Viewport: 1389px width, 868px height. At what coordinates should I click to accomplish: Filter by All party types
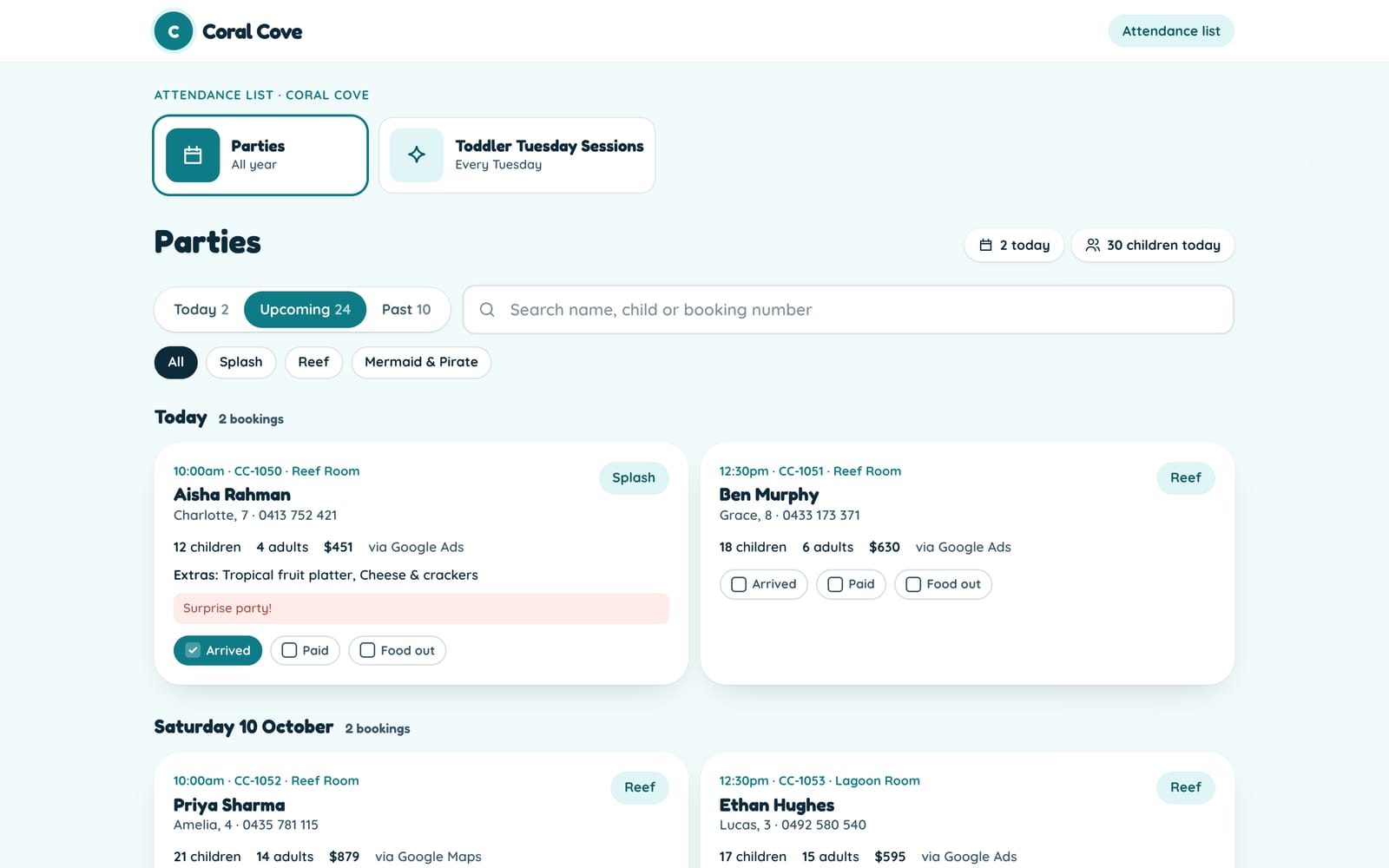[x=176, y=362]
